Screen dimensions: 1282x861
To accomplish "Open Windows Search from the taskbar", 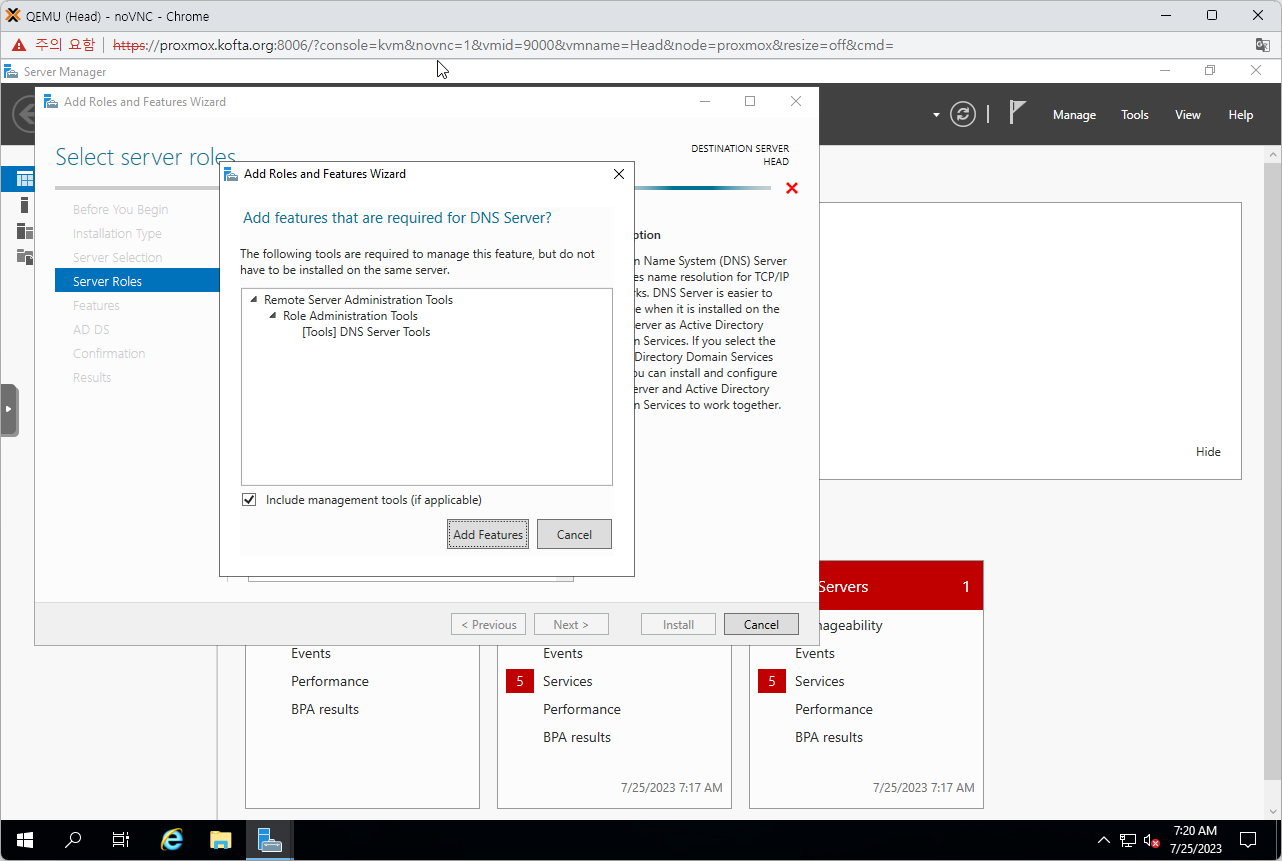I will 72,839.
